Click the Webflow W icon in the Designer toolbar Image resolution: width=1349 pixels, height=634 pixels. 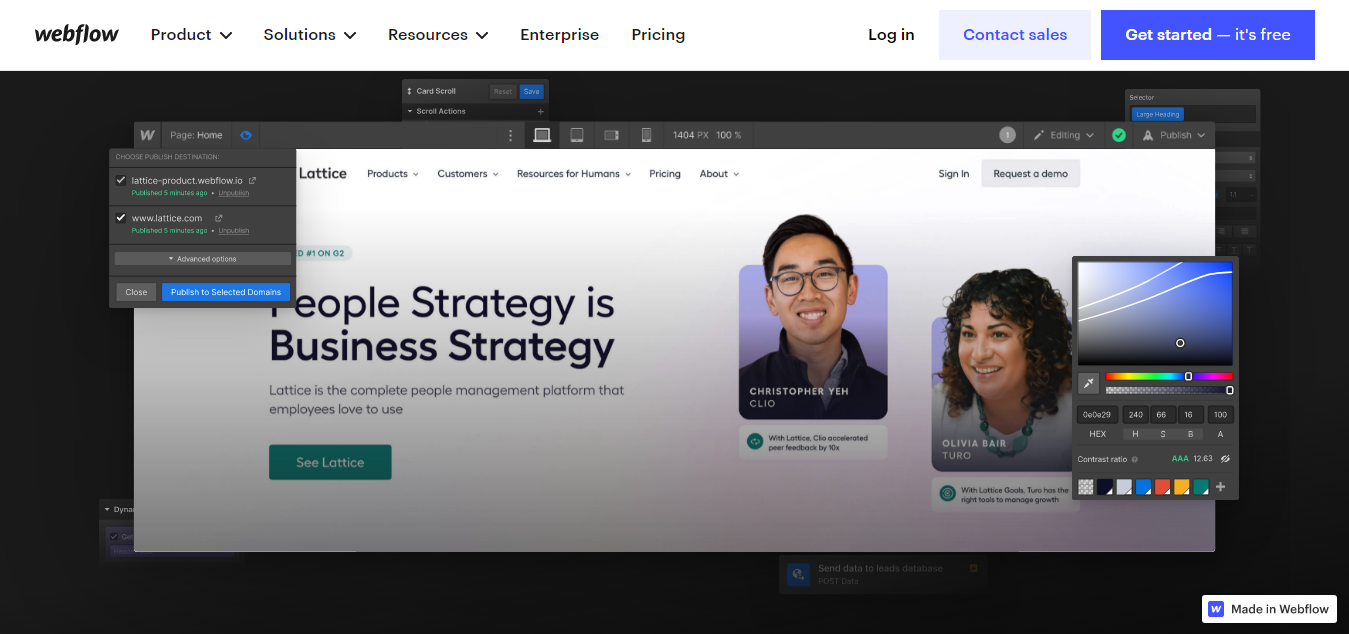[148, 135]
